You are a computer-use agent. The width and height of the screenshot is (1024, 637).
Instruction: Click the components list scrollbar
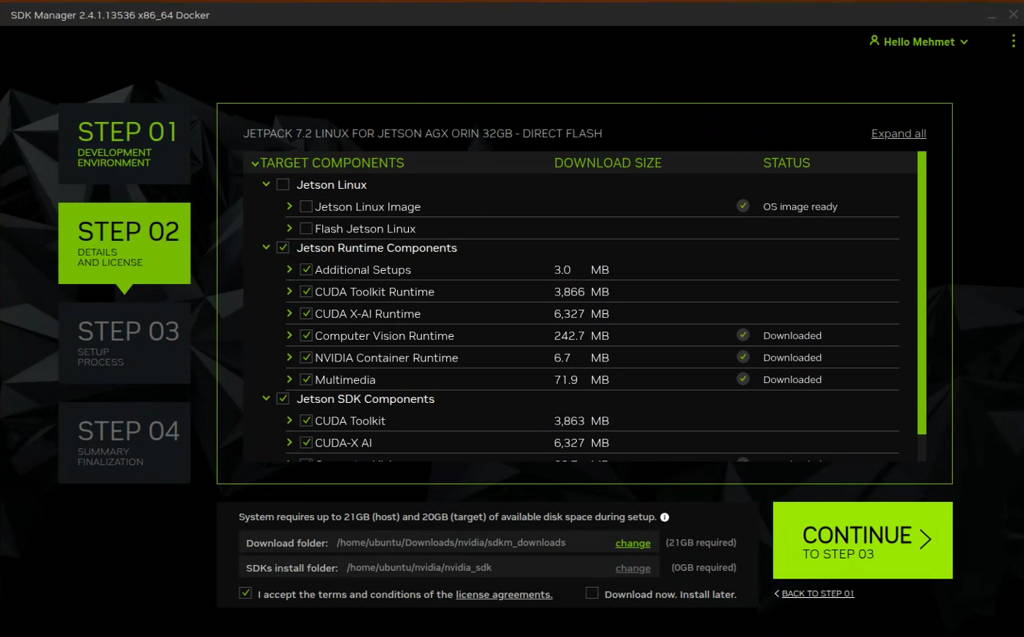coord(921,293)
